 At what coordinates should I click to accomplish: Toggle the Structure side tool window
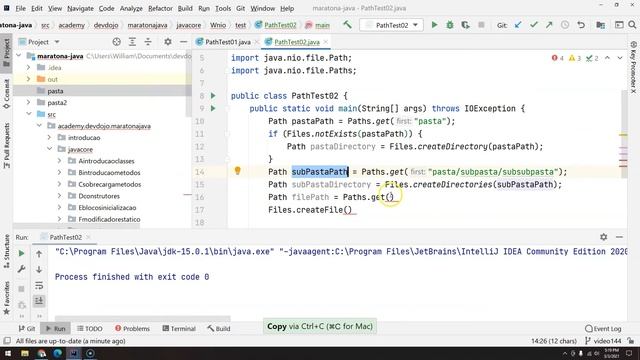pos(7,251)
